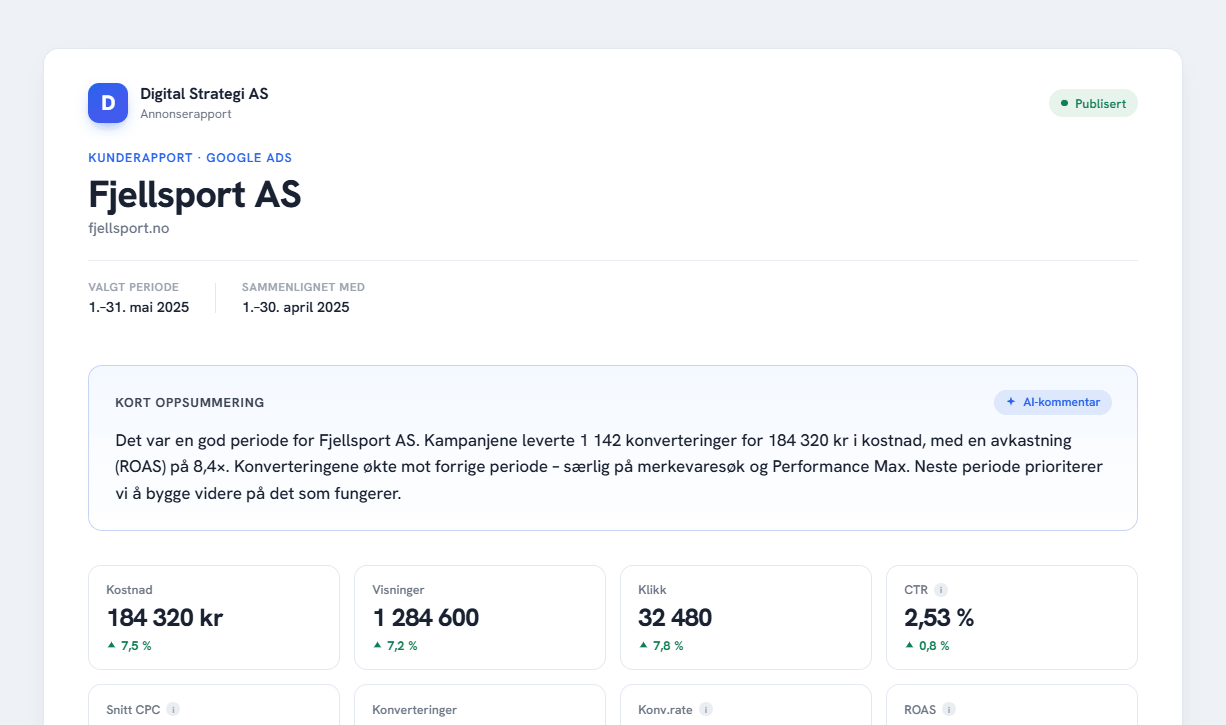Click the blue D company logo

pyautogui.click(x=108, y=103)
